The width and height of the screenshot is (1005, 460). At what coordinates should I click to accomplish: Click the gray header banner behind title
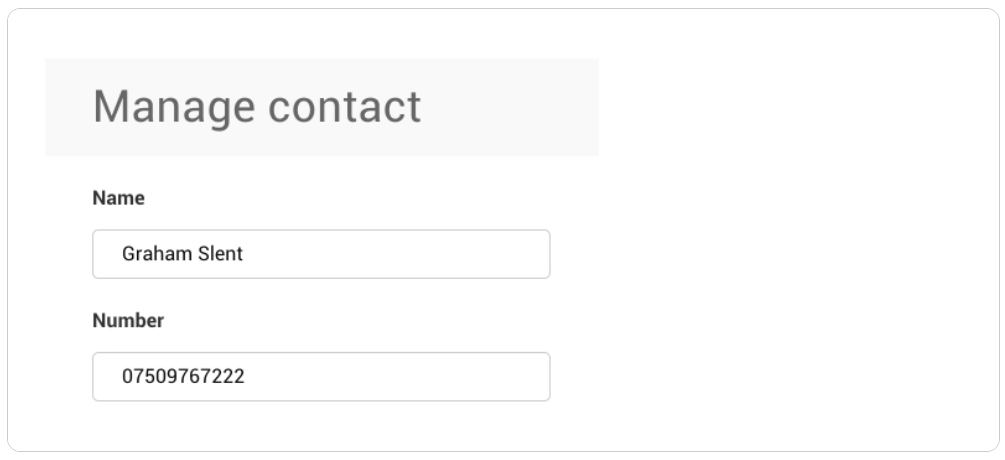point(322,107)
